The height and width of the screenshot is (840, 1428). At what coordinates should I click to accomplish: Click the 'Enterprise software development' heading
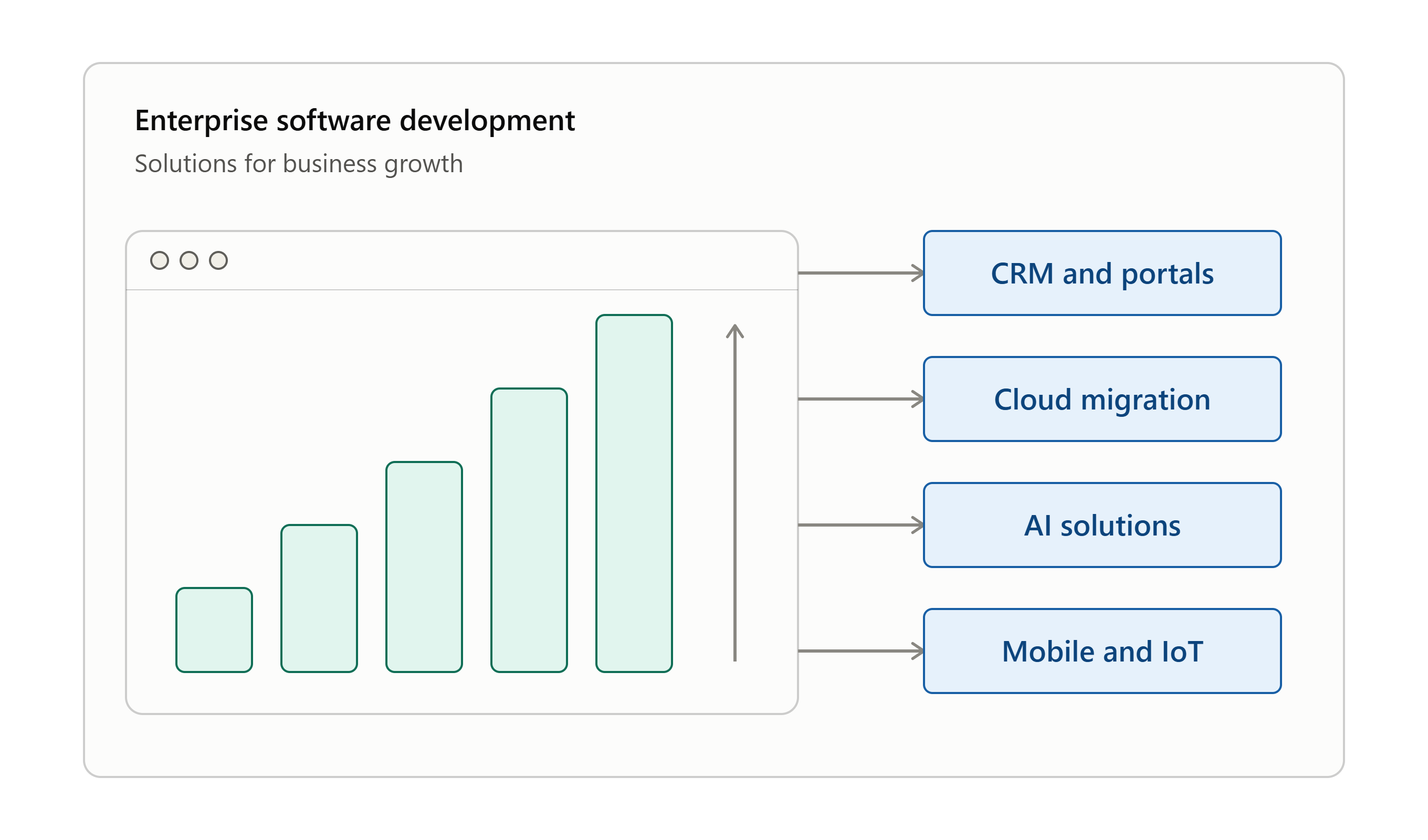click(355, 121)
